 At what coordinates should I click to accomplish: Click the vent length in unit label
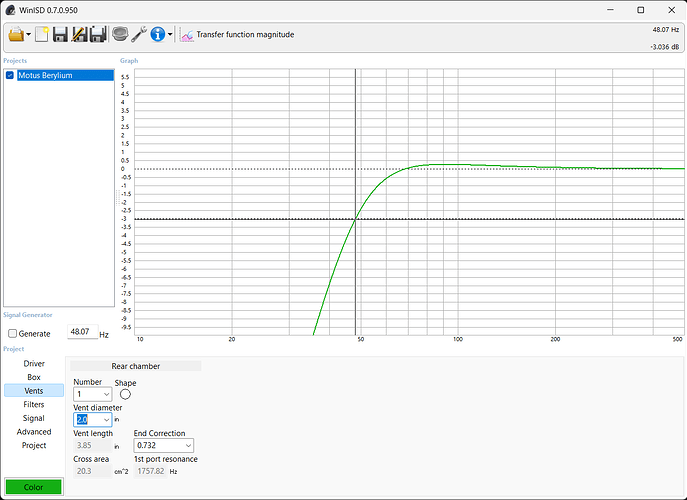point(117,447)
